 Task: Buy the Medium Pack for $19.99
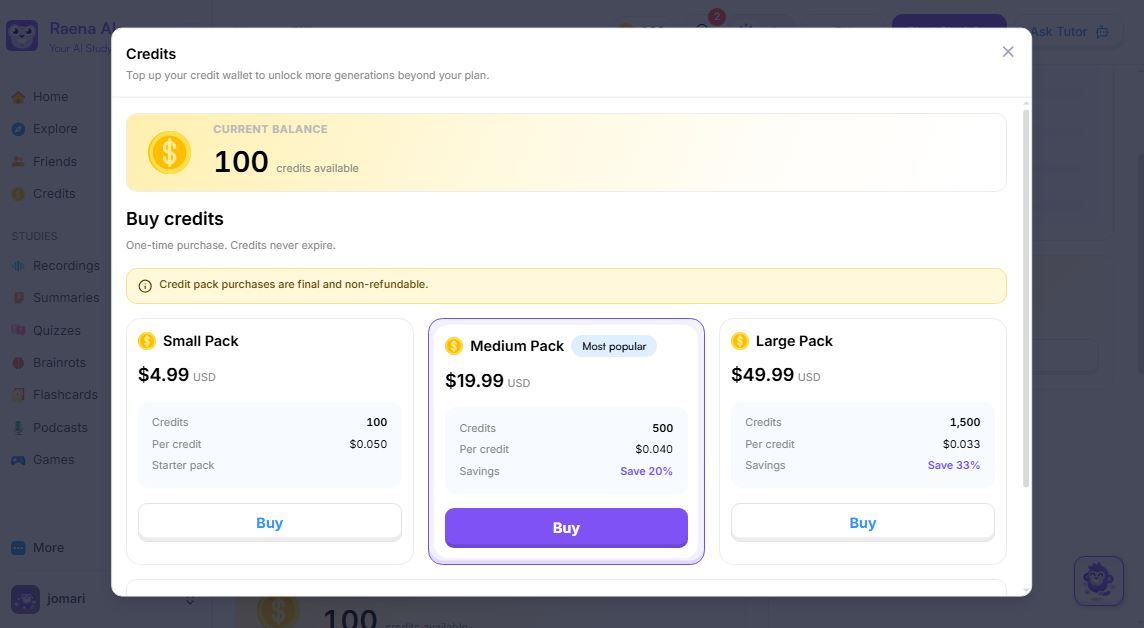click(x=566, y=527)
